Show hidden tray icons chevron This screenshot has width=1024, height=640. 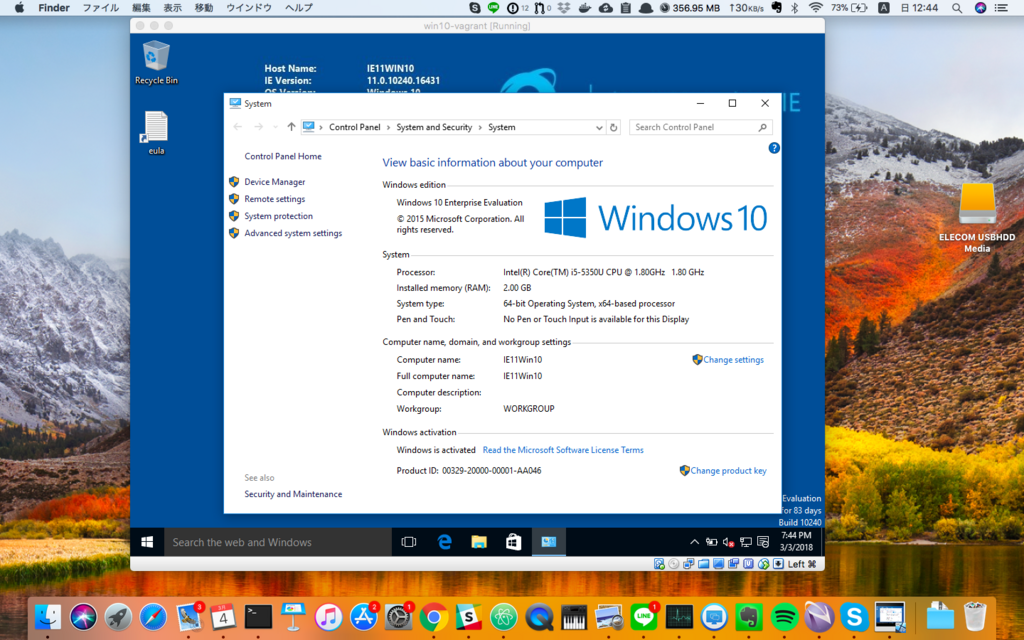pos(694,542)
